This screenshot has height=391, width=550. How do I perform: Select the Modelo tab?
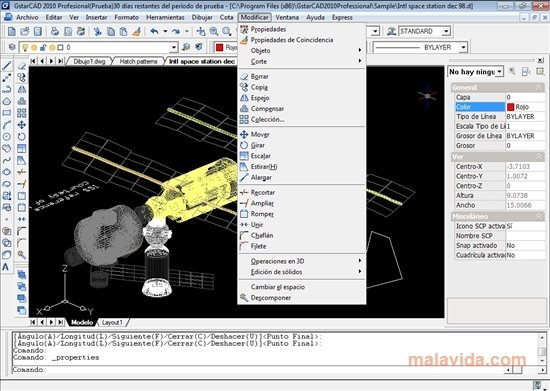[x=82, y=322]
